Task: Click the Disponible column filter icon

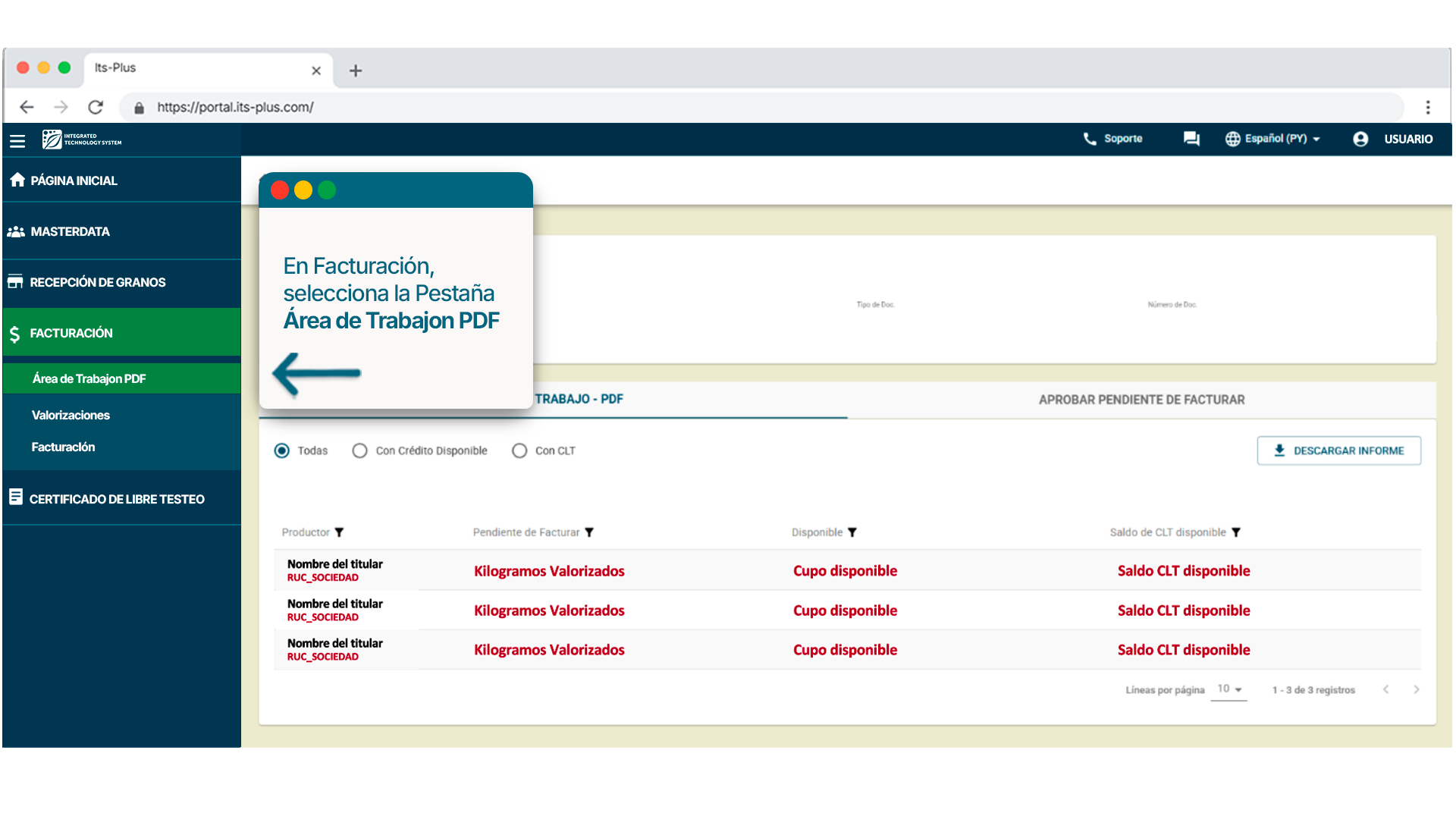Action: click(852, 532)
